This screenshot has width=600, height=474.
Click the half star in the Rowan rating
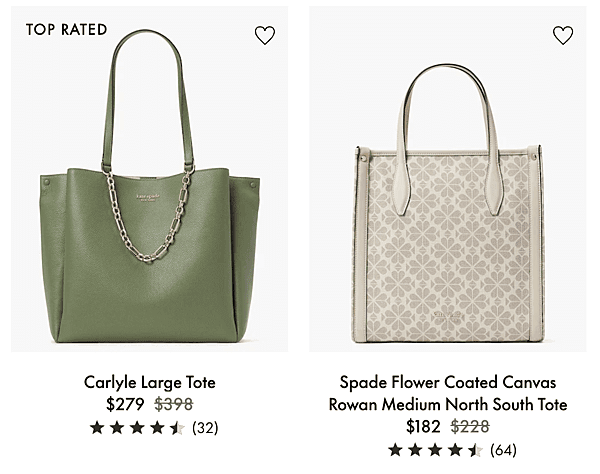click(475, 450)
